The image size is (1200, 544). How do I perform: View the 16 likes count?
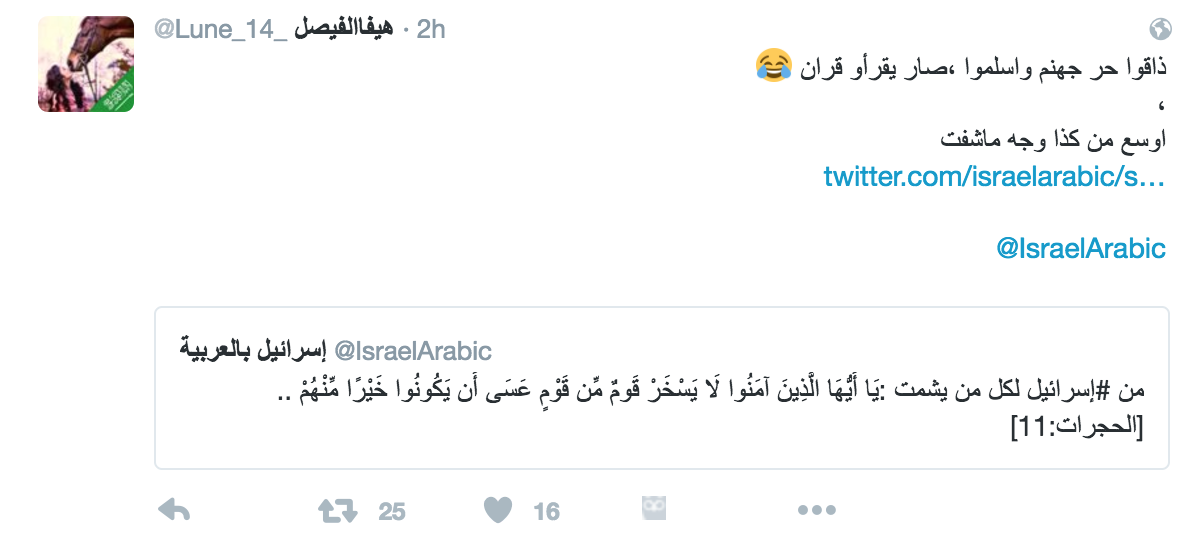click(x=546, y=512)
